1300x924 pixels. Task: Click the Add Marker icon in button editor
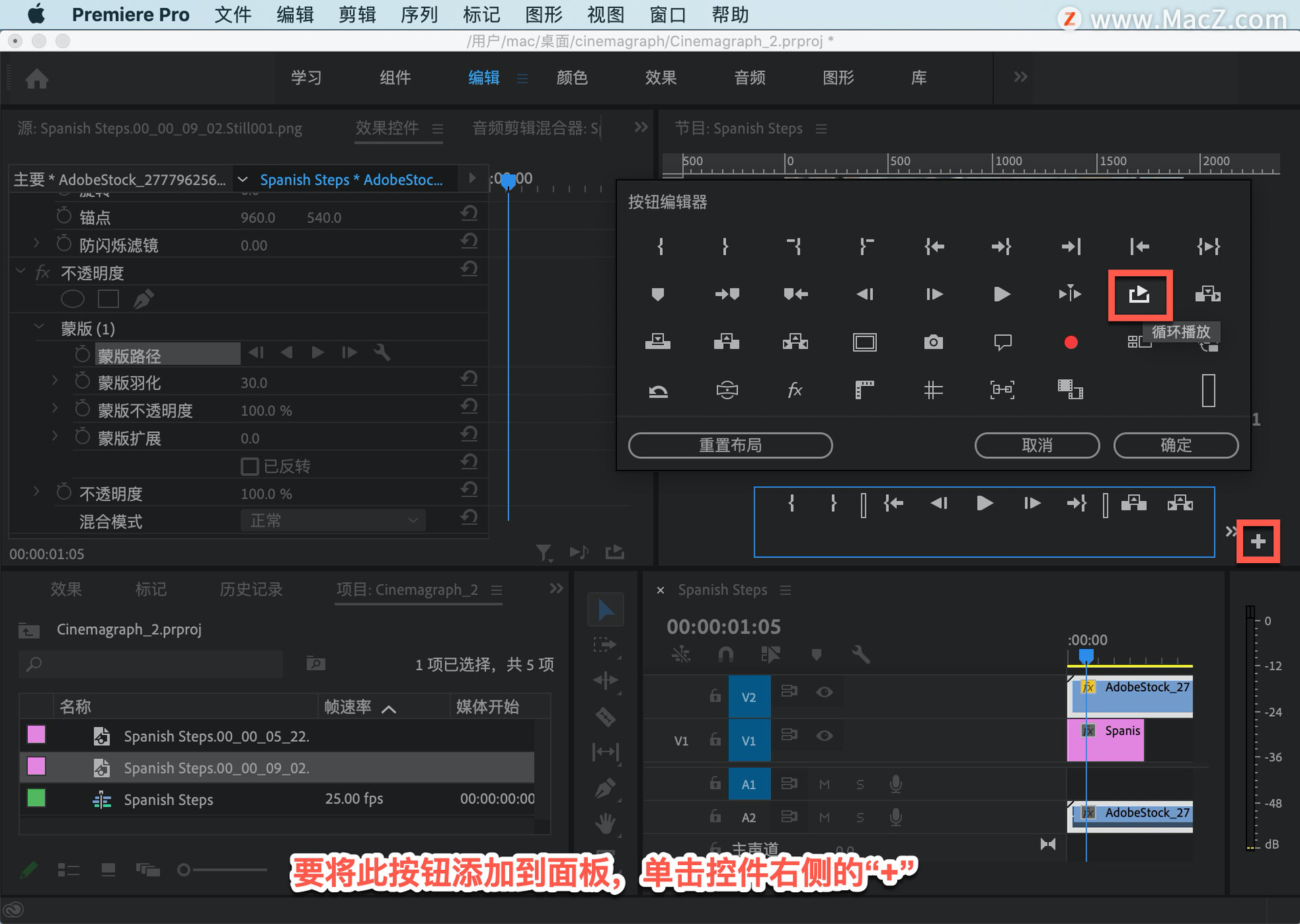(657, 294)
